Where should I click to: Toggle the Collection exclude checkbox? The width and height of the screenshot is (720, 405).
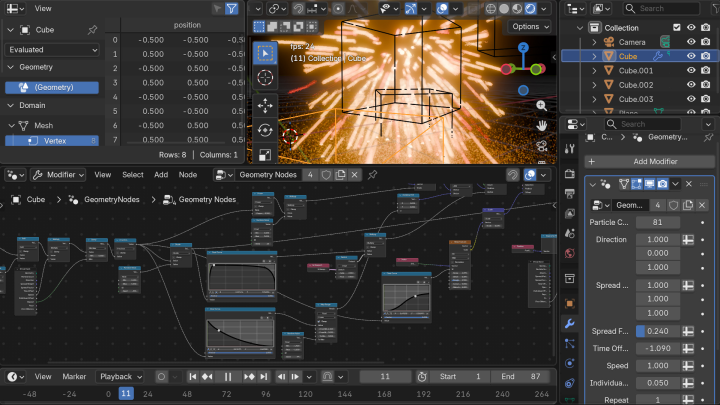[x=677, y=28]
